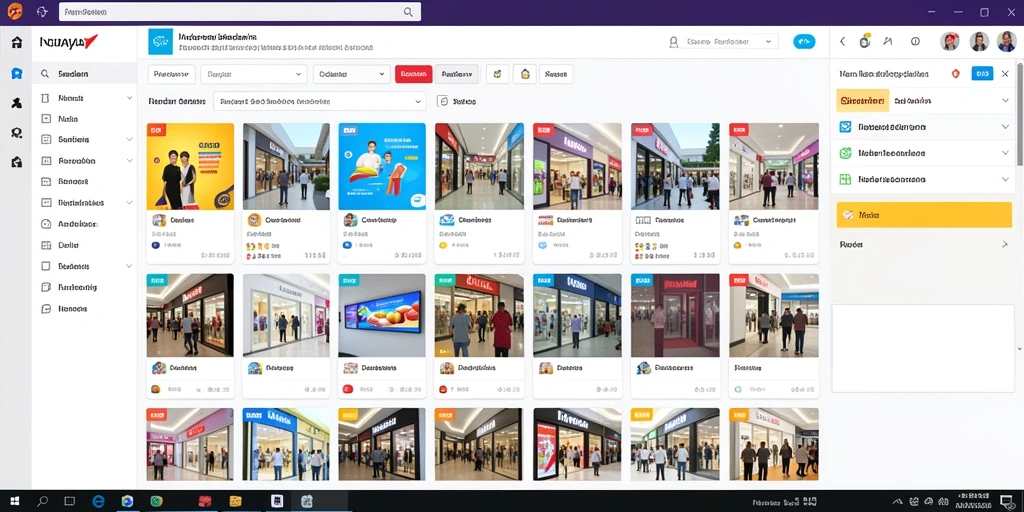Click the green icon button in the filter toolbar
Screen dimensions: 1024x512
(498, 74)
